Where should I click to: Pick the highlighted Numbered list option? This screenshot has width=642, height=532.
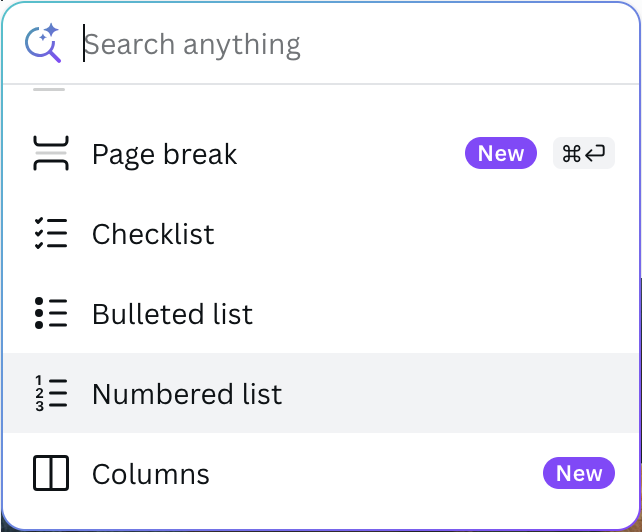187,393
